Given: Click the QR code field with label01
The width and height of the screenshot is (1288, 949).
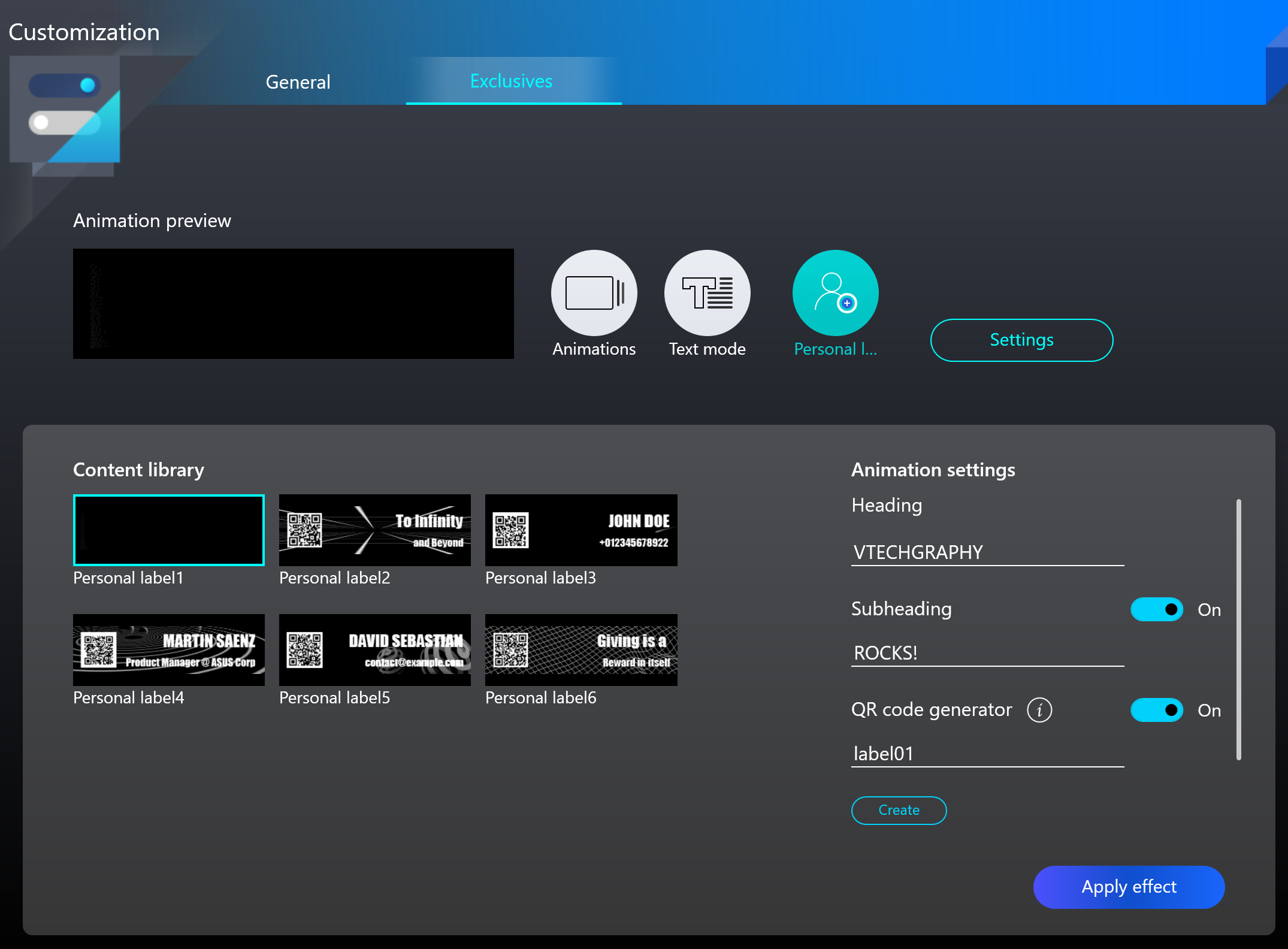Looking at the screenshot, I should click(987, 753).
